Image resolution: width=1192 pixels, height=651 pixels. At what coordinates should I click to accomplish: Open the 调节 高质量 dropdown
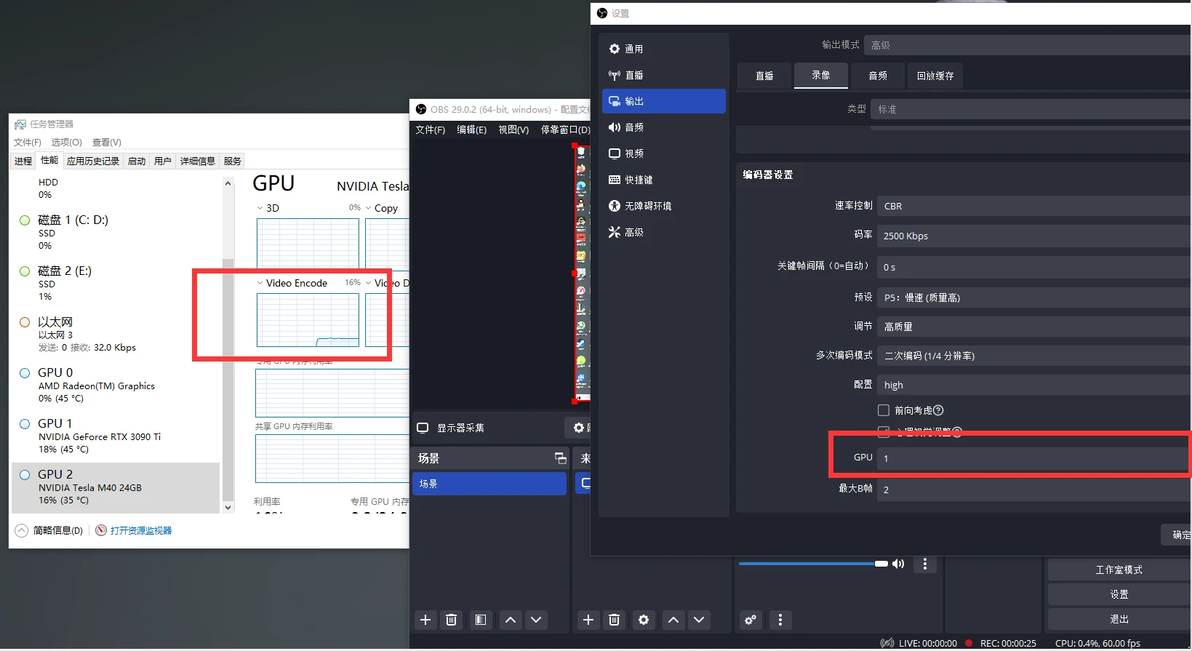[1034, 326]
